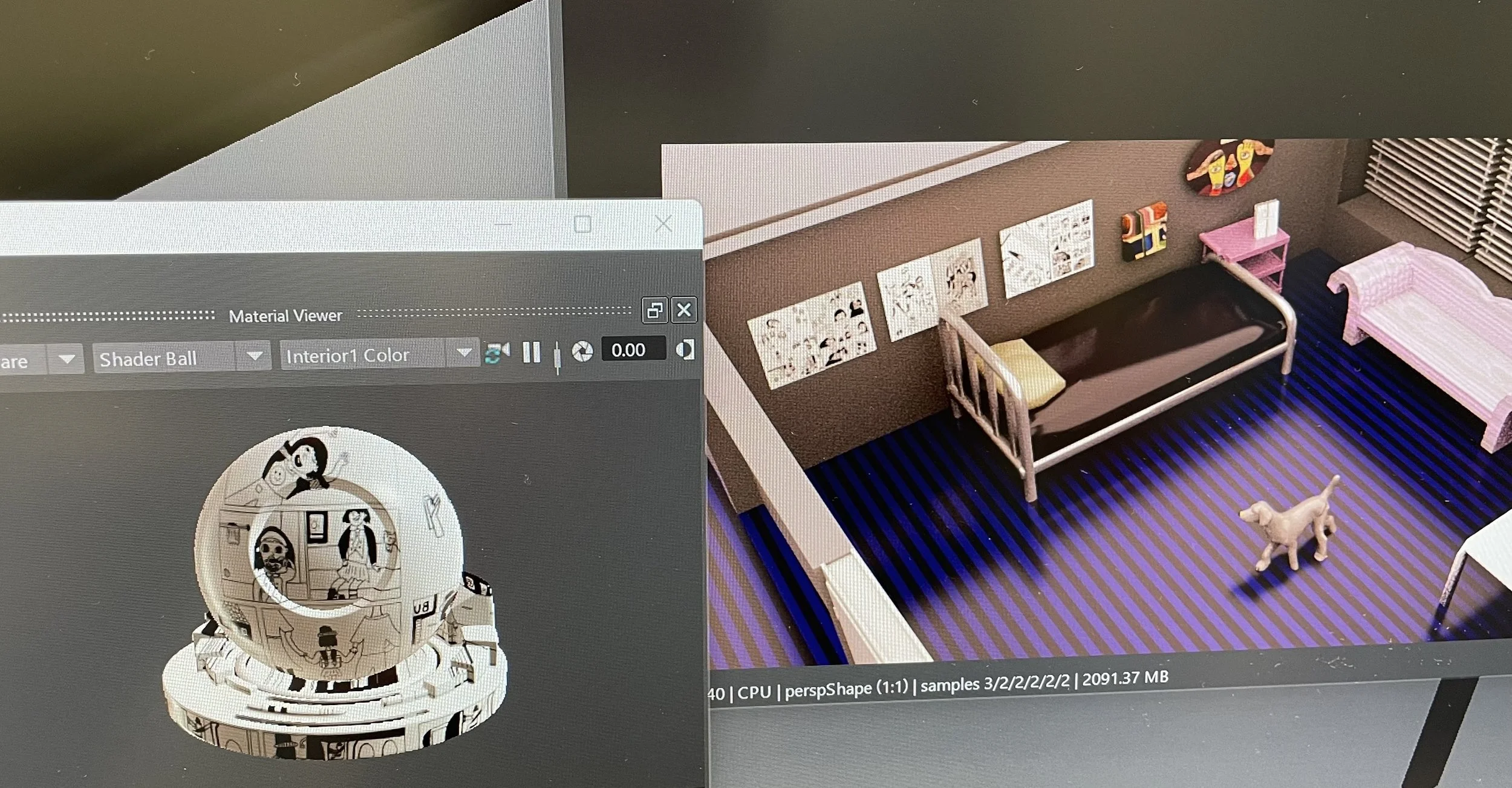1512x788 pixels.
Task: Expand the renderer dropdown ending in 'are'
Action: coord(67,360)
